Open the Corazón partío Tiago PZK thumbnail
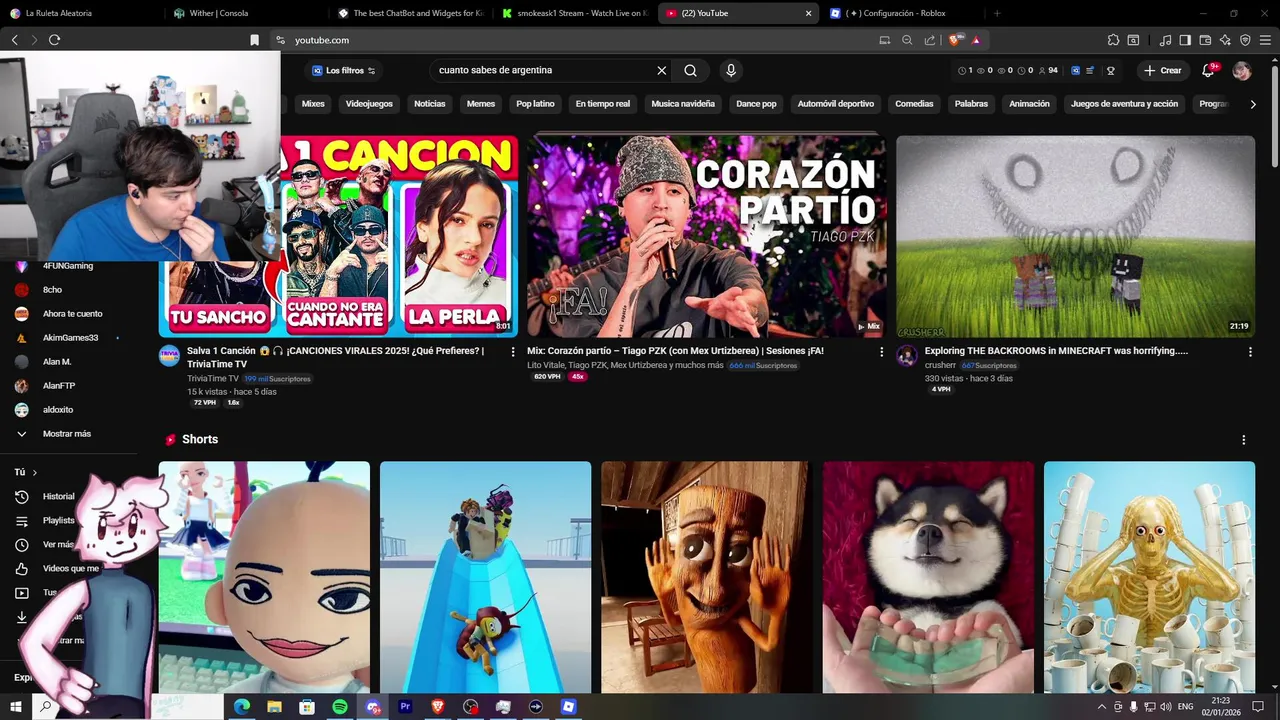 click(706, 237)
